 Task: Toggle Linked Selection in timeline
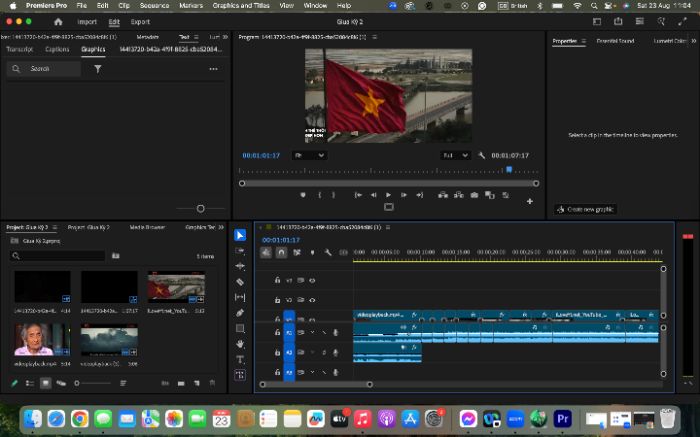pyautogui.click(x=297, y=253)
